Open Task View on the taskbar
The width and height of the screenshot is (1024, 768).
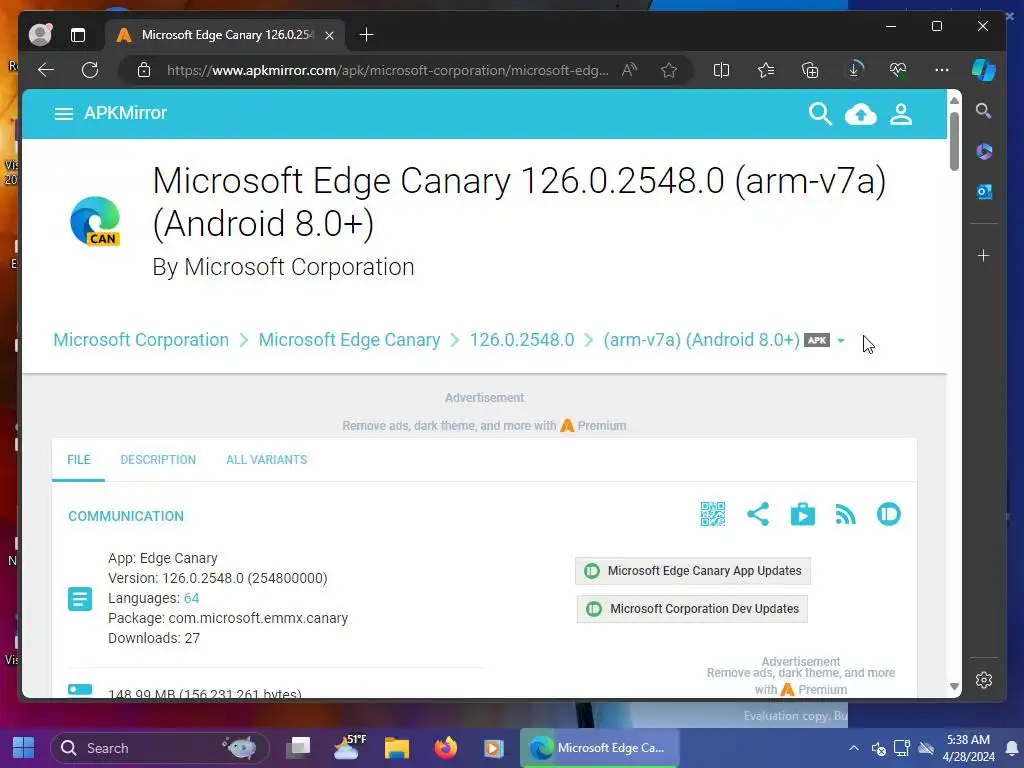coord(299,748)
